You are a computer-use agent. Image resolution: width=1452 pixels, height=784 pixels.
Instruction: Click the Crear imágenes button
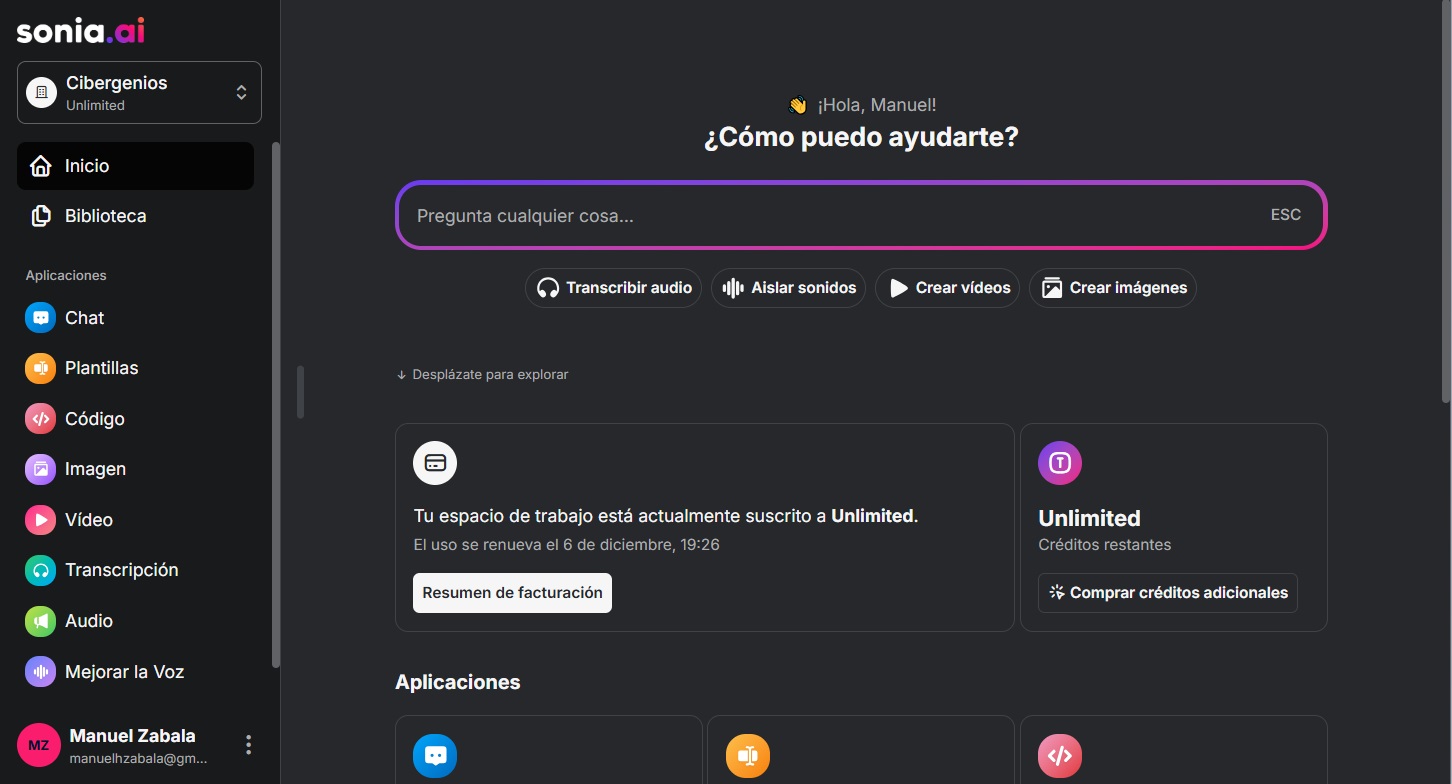coord(1112,288)
